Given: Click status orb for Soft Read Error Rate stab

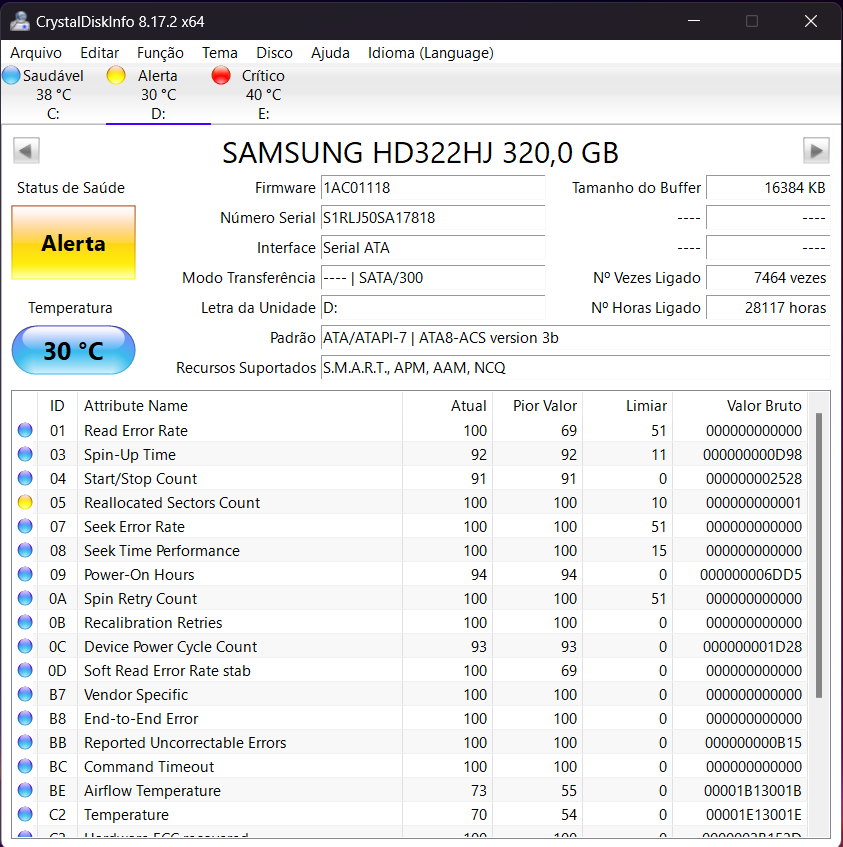Looking at the screenshot, I should coord(25,670).
